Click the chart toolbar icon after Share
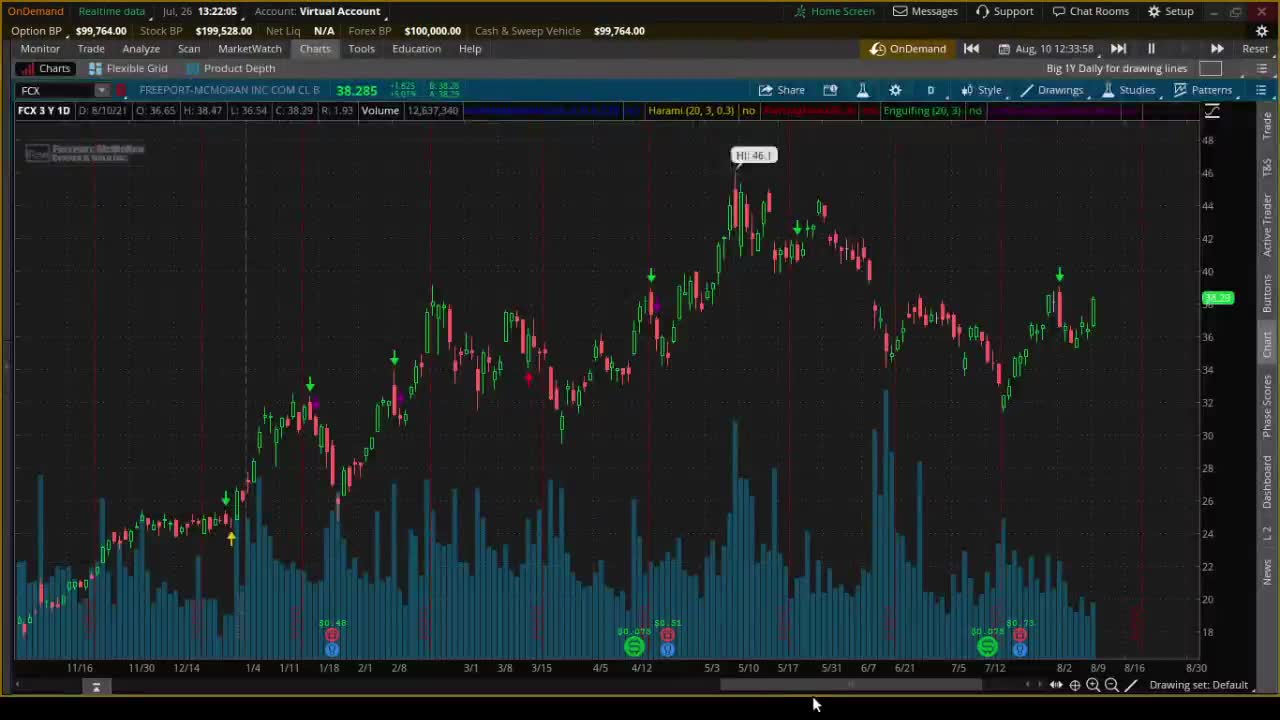The width and height of the screenshot is (1280, 720). (x=830, y=90)
